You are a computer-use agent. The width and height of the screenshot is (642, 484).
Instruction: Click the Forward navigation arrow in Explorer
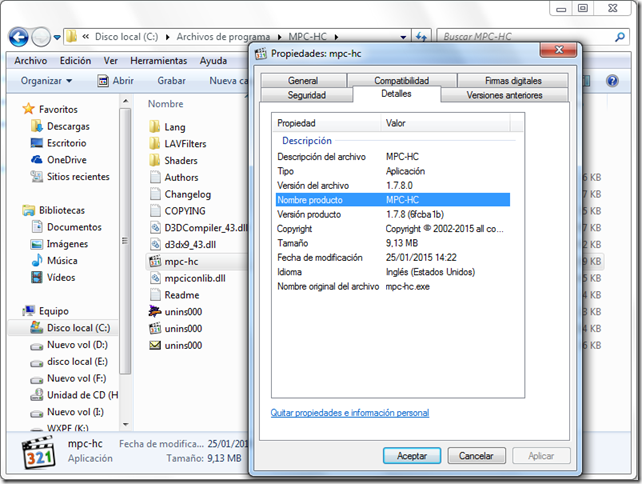click(x=41, y=37)
